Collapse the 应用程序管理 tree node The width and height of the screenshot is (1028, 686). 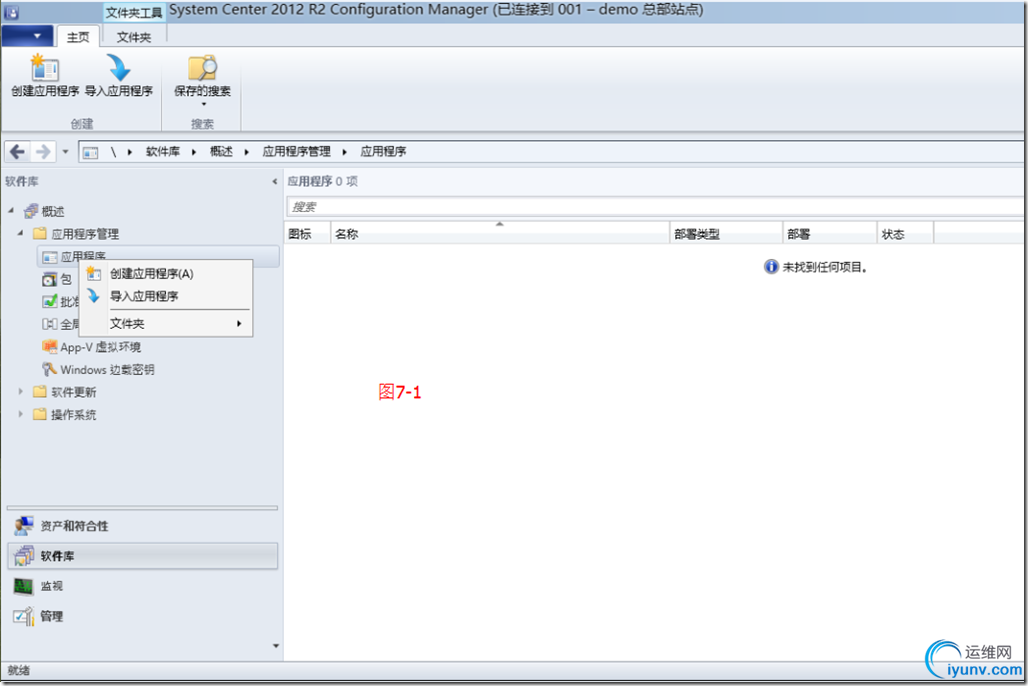(x=20, y=233)
